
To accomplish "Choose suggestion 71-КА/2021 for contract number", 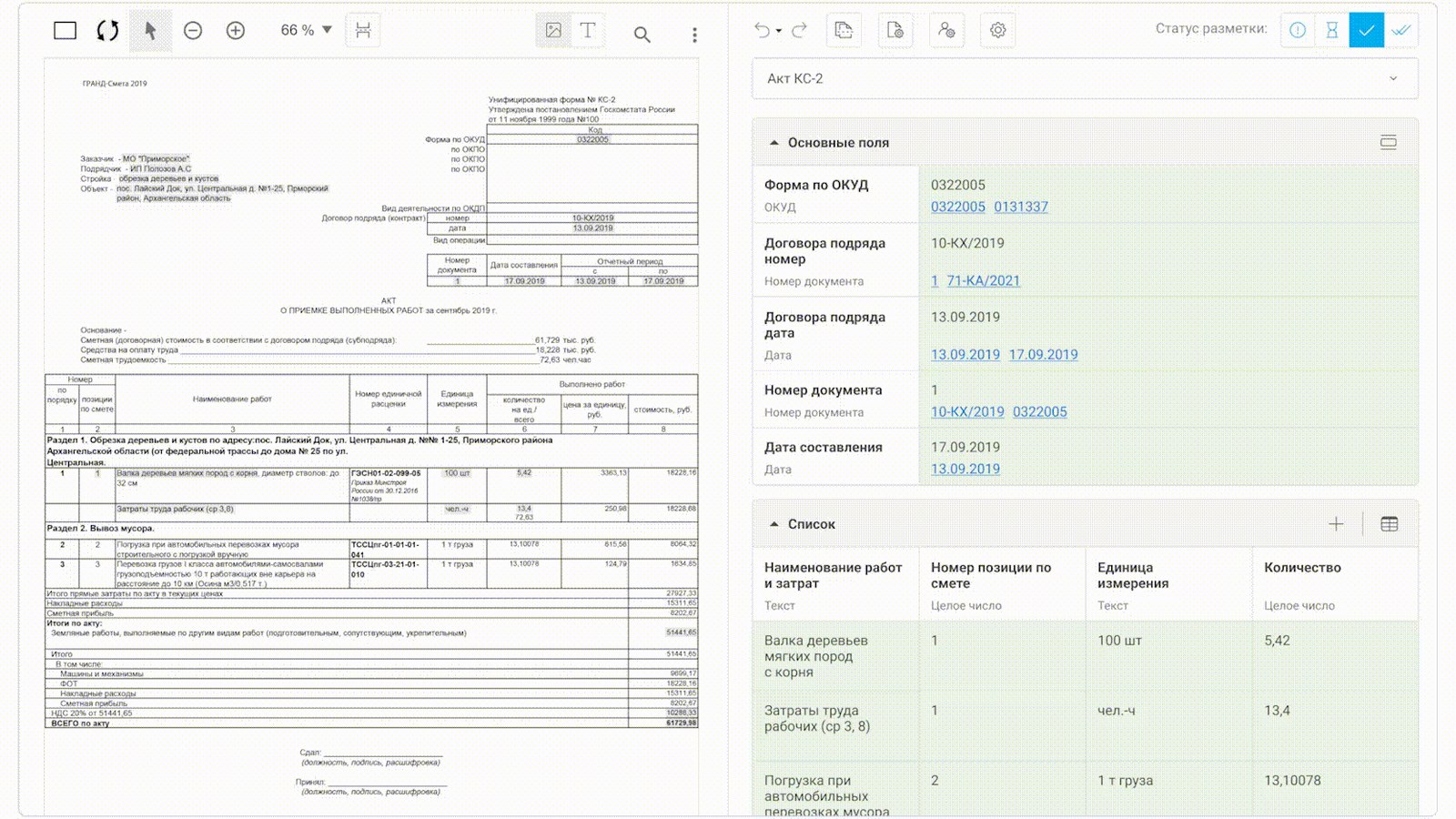I will tap(984, 281).
